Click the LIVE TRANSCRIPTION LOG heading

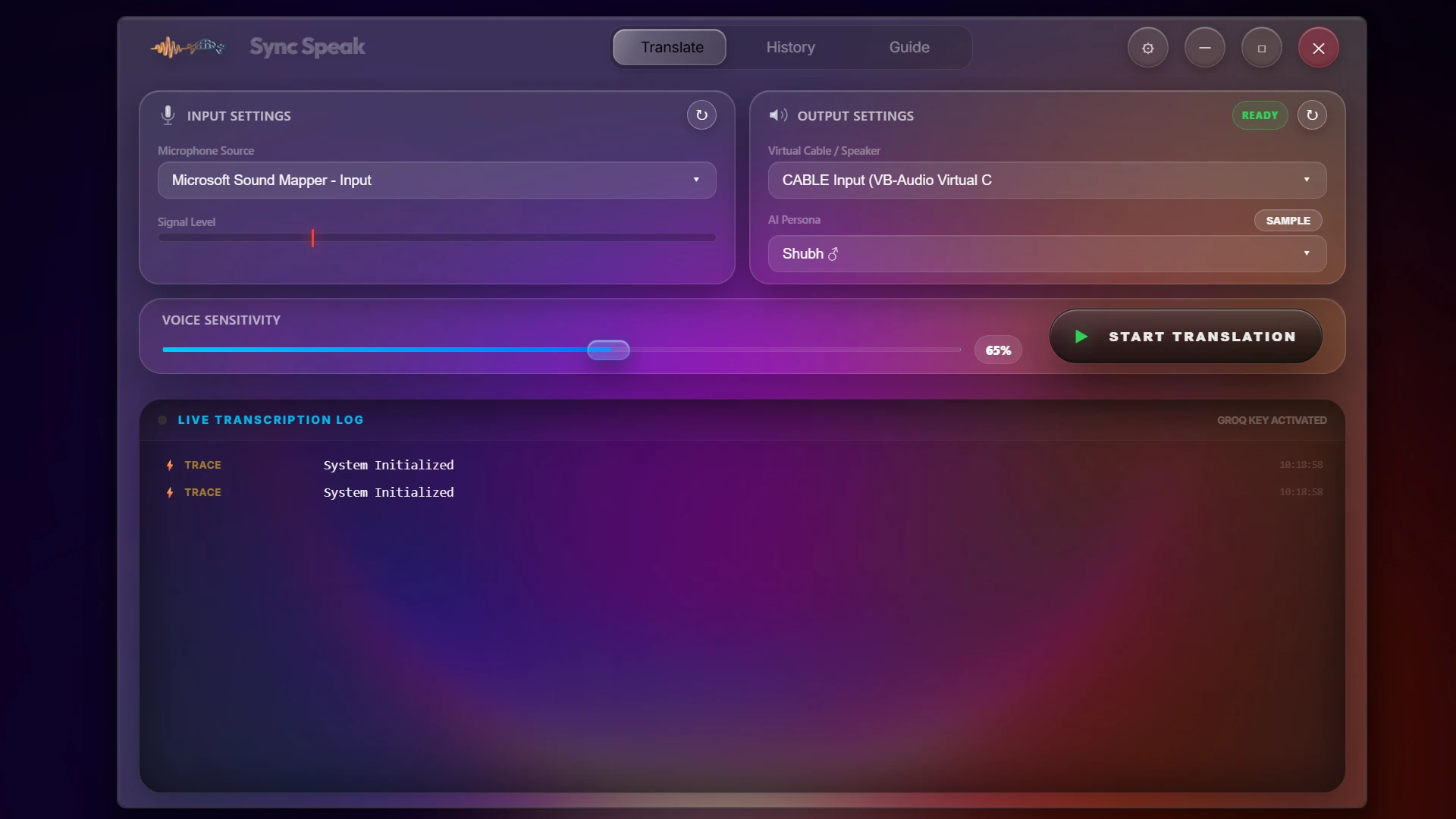click(x=271, y=420)
